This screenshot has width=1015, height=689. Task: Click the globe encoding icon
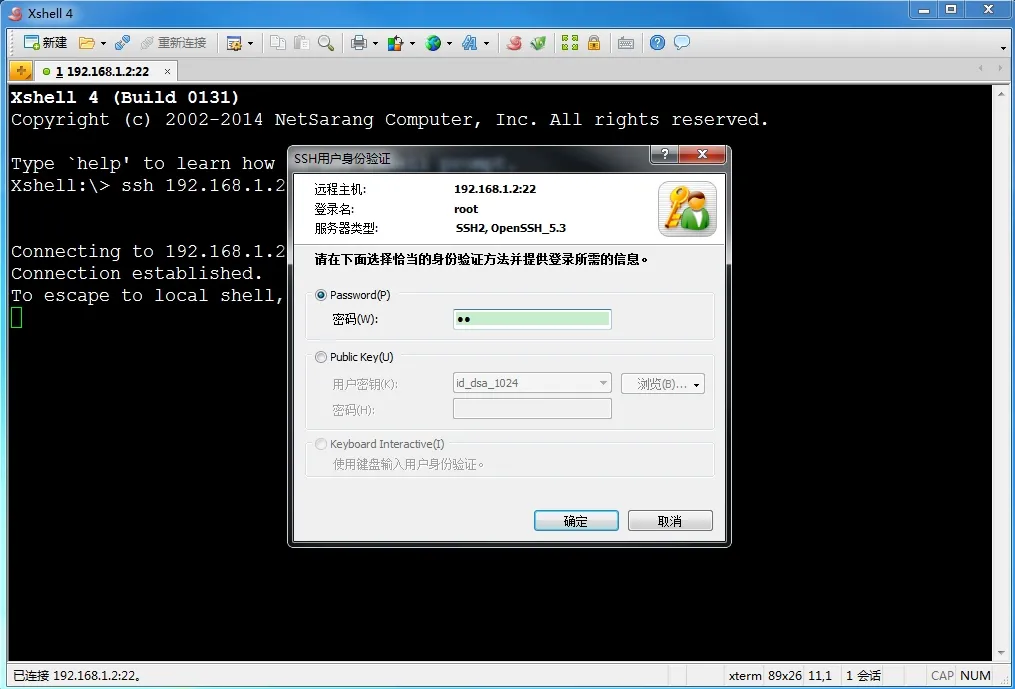coord(432,43)
